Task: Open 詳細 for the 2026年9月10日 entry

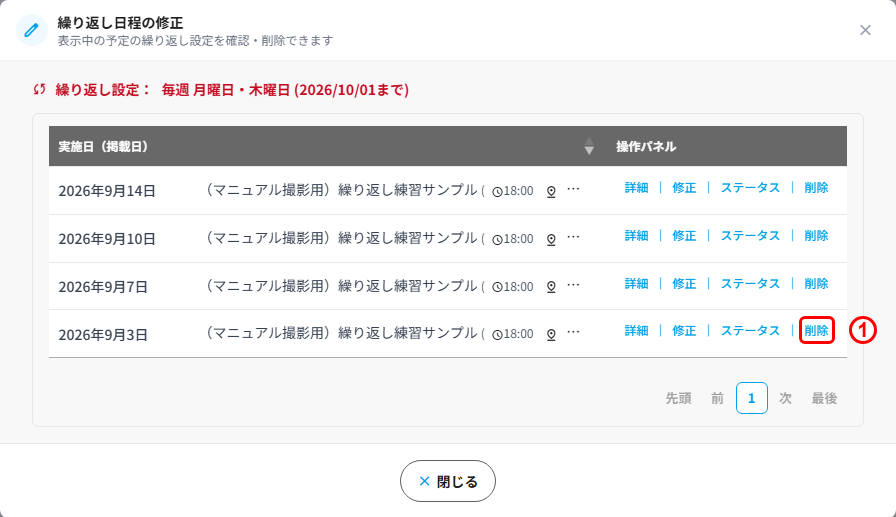Action: tap(636, 236)
